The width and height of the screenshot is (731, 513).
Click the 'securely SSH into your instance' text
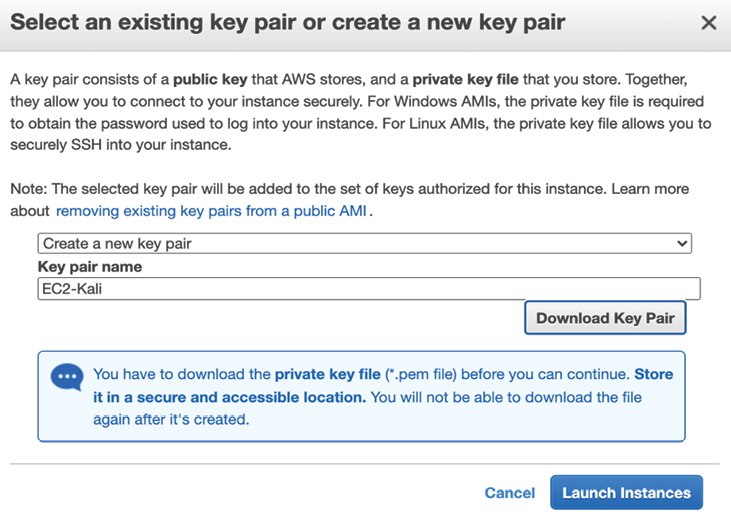tap(120, 145)
